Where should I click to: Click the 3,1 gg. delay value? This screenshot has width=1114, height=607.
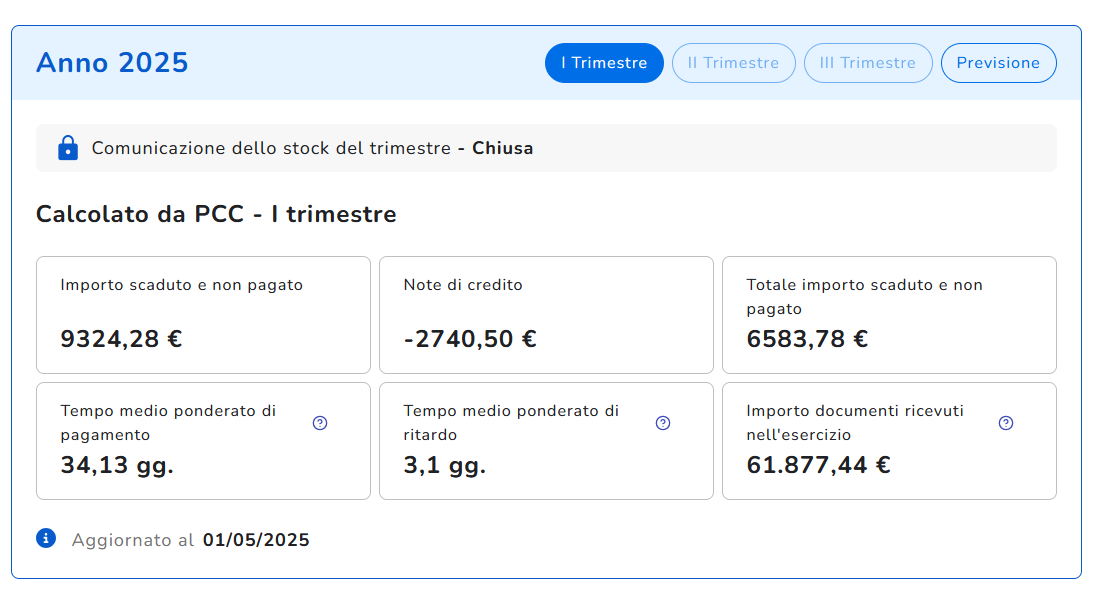click(x=445, y=465)
